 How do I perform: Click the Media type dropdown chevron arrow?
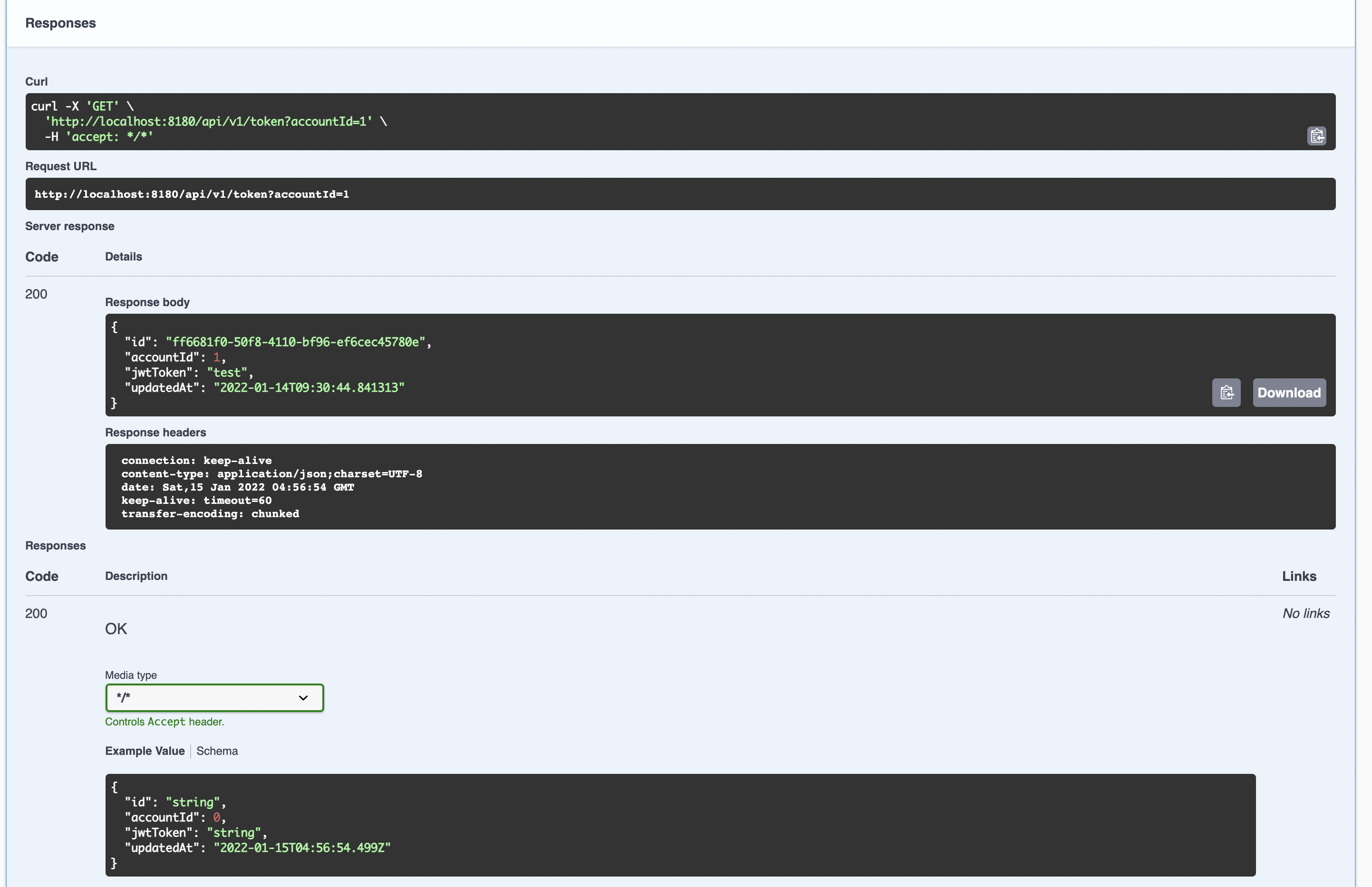tap(303, 697)
